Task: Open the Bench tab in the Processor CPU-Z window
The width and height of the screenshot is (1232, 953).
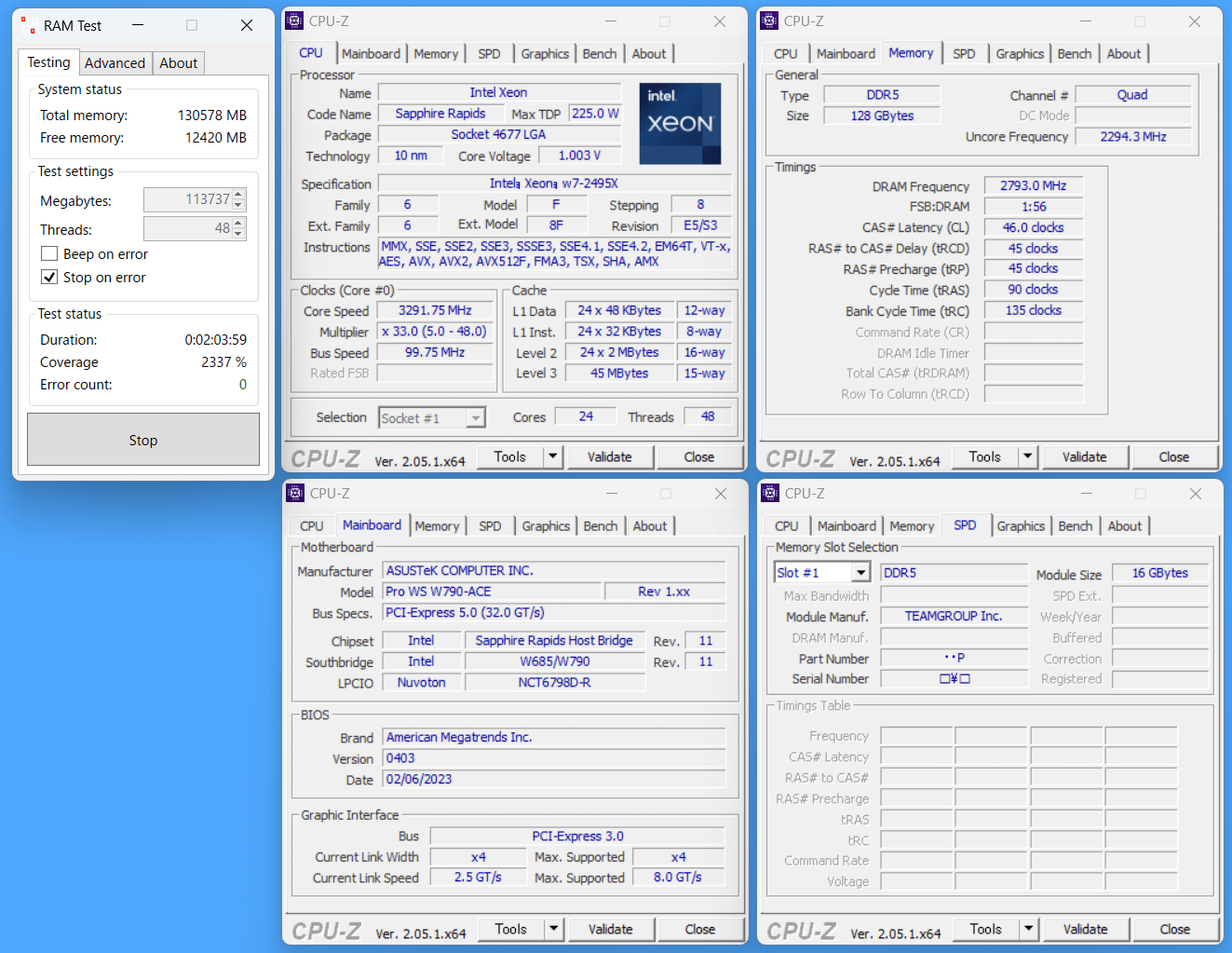Action: pyautogui.click(x=600, y=54)
